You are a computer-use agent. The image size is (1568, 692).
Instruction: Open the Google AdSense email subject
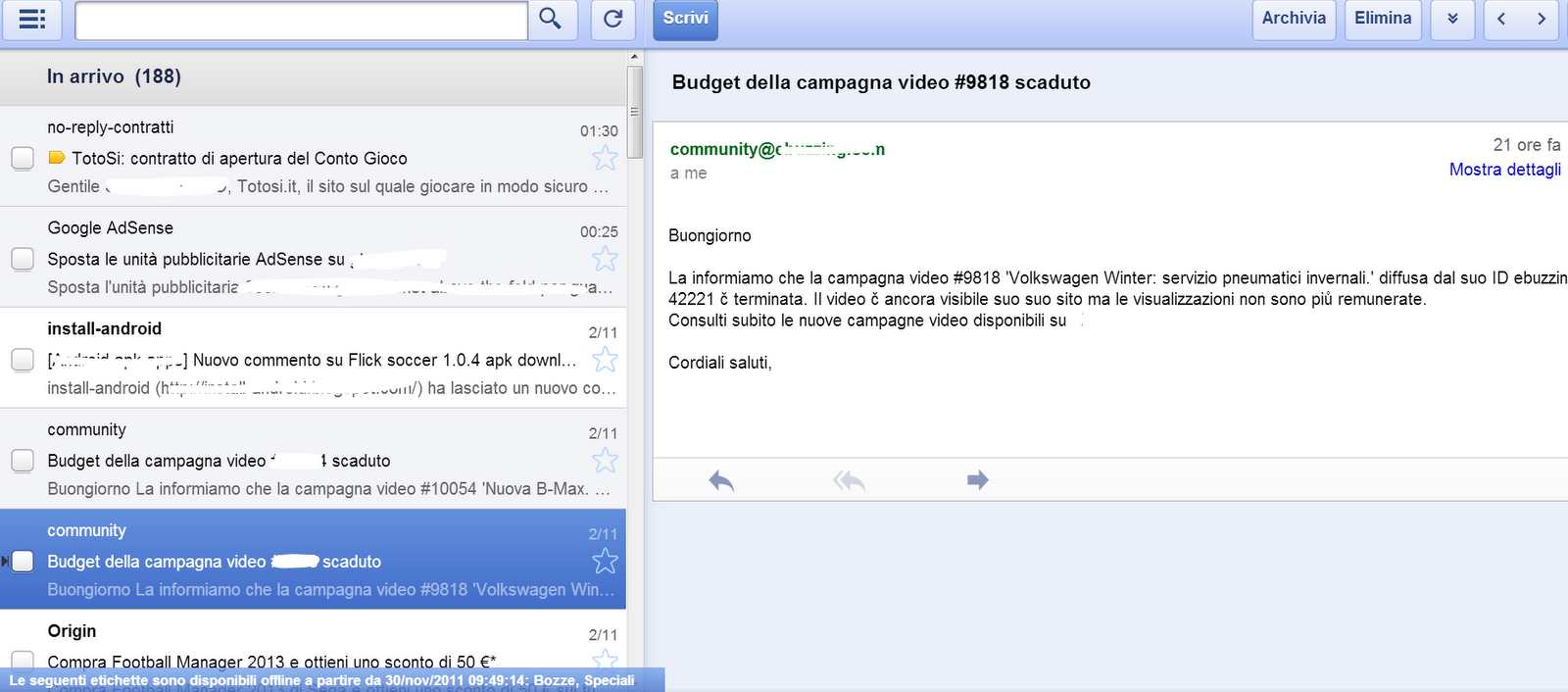(x=247, y=259)
